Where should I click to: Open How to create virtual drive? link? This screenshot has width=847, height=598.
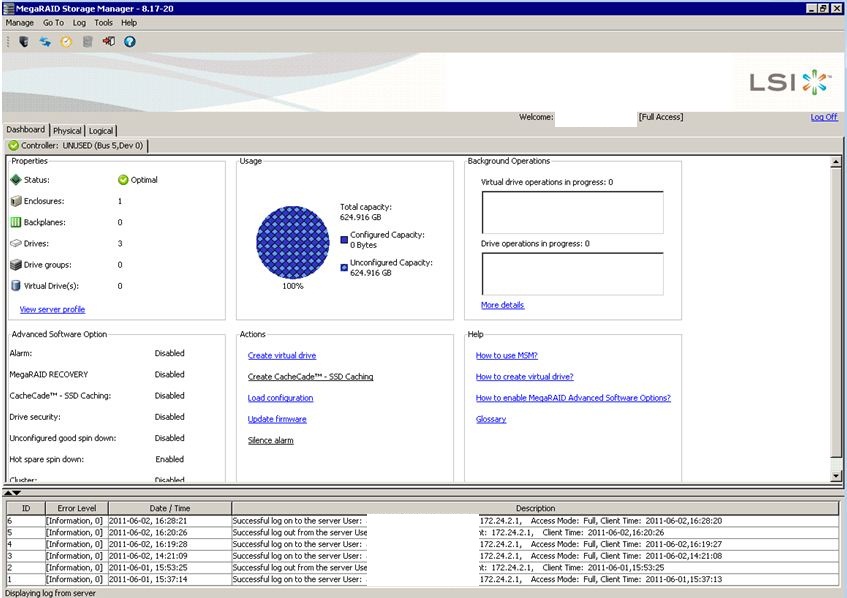coord(525,377)
